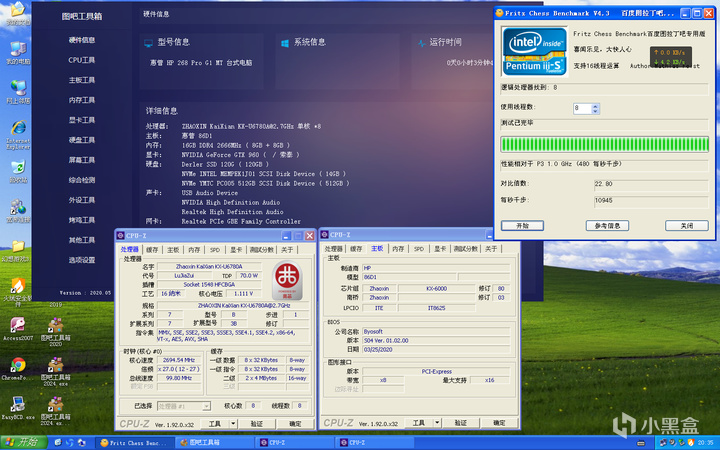Click the taskbar clock showing 20:35

click(x=705, y=443)
